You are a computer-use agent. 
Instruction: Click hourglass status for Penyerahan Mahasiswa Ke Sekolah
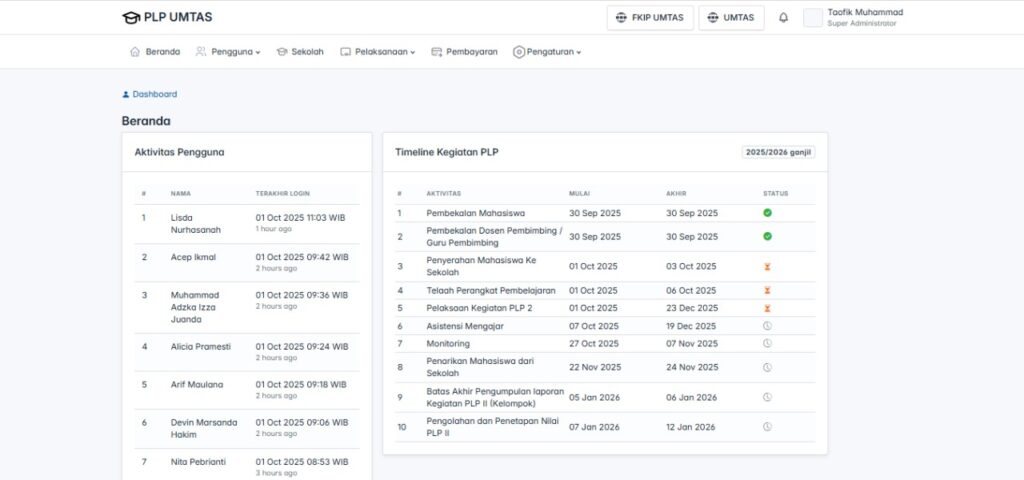(767, 267)
